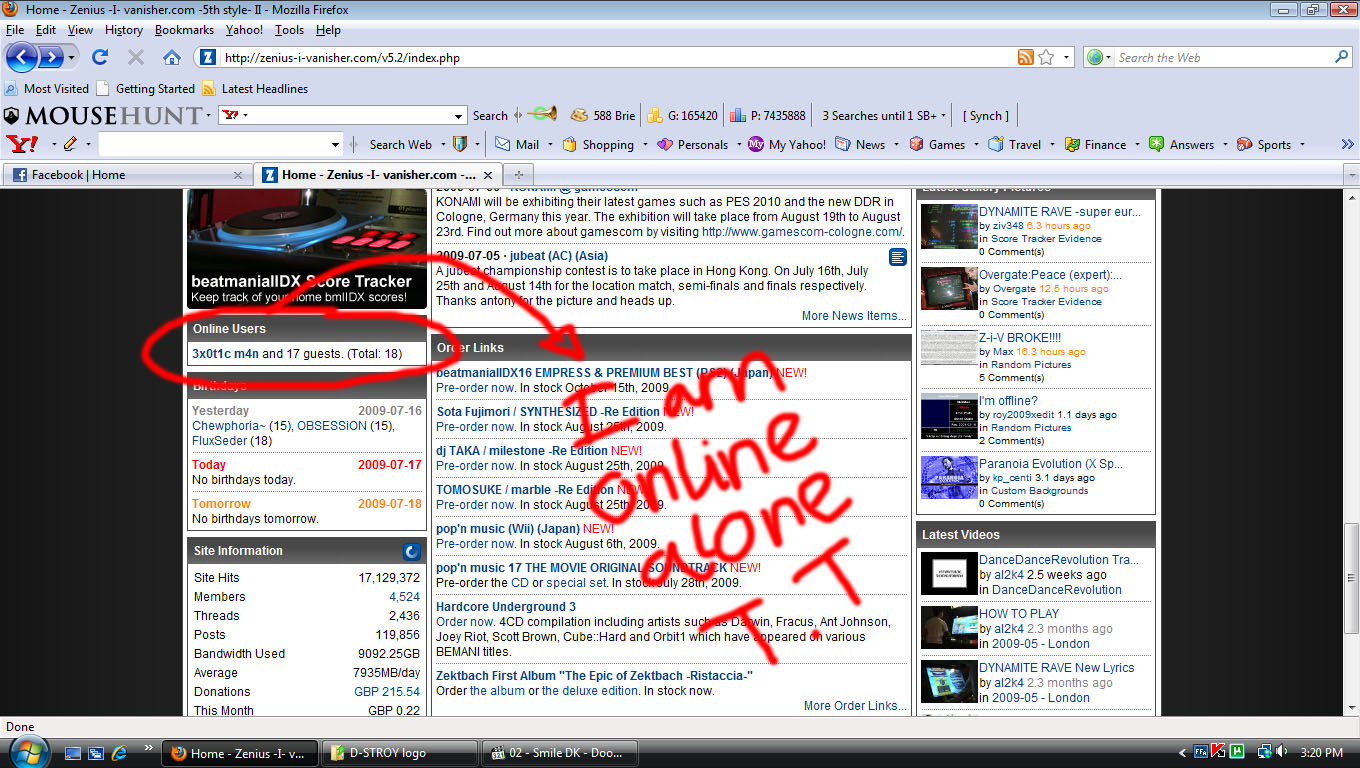This screenshot has width=1360, height=768.
Task: Click the blue note icon beside jubeat news
Action: tap(898, 257)
